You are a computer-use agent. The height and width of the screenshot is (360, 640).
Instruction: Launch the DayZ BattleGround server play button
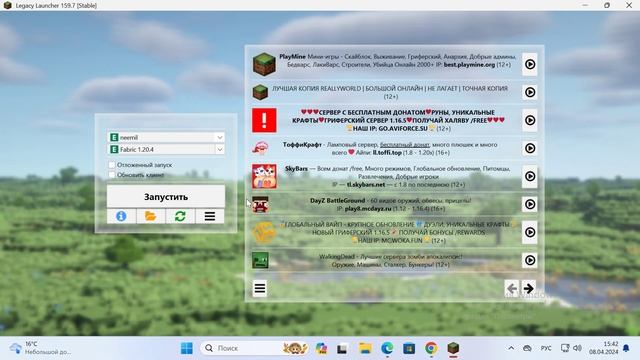click(x=529, y=204)
